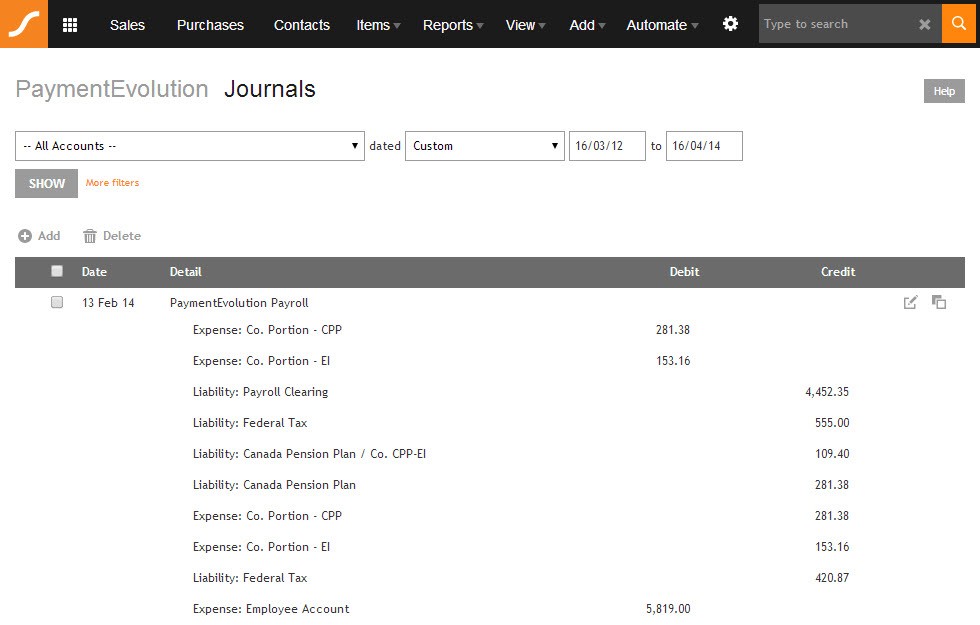Expand the View menu
The width and height of the screenshot is (980, 625).
pyautogui.click(x=526, y=25)
